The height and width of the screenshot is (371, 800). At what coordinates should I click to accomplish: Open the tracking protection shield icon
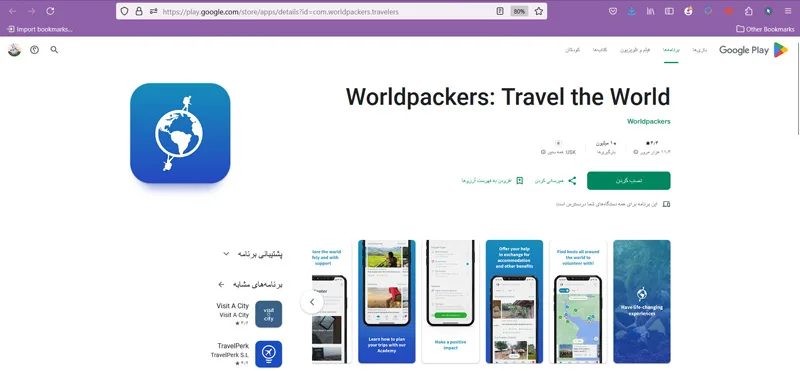125,11
